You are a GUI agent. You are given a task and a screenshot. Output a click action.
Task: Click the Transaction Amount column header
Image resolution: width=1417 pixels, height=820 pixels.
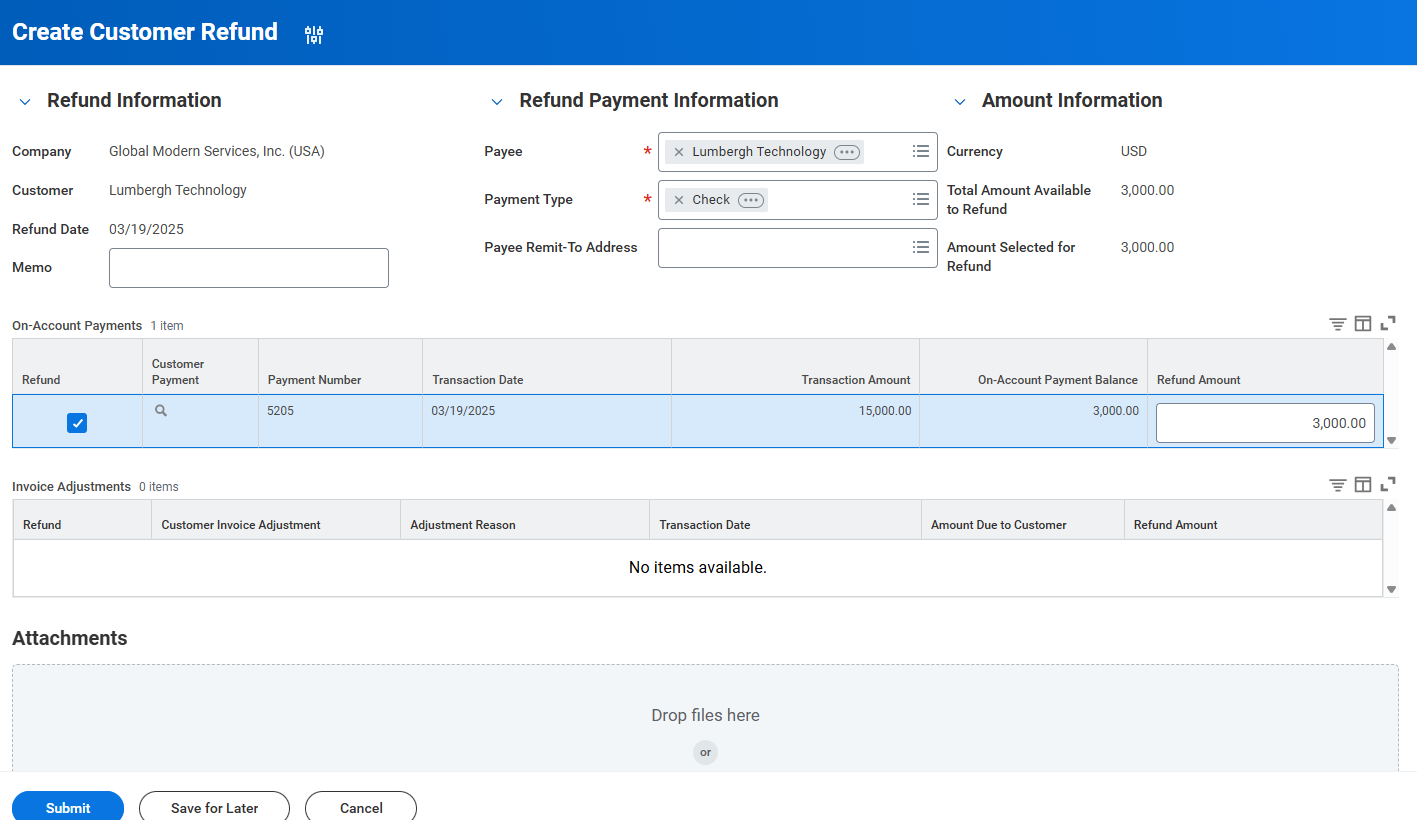(x=795, y=367)
